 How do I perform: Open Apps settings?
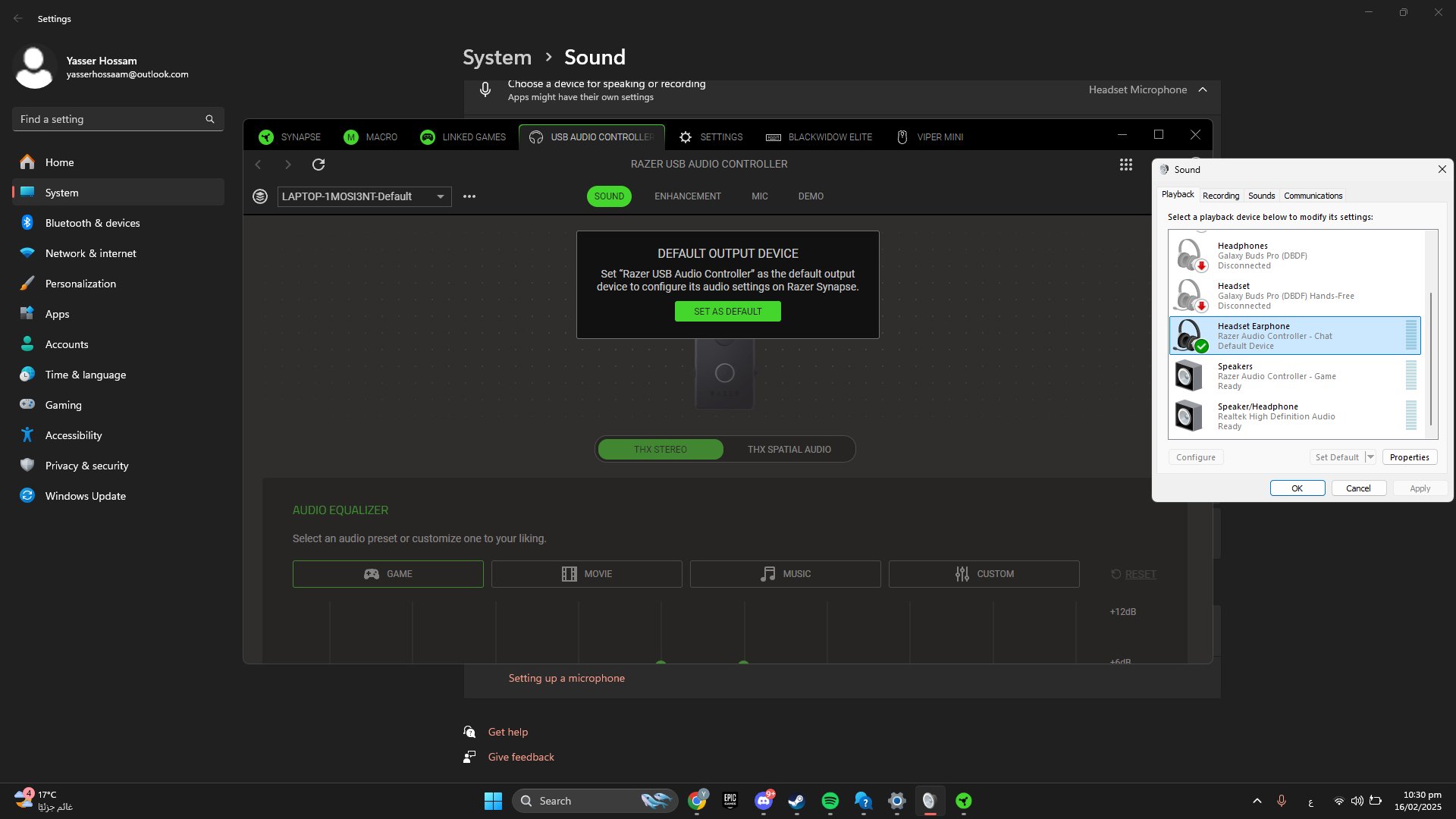118,314
